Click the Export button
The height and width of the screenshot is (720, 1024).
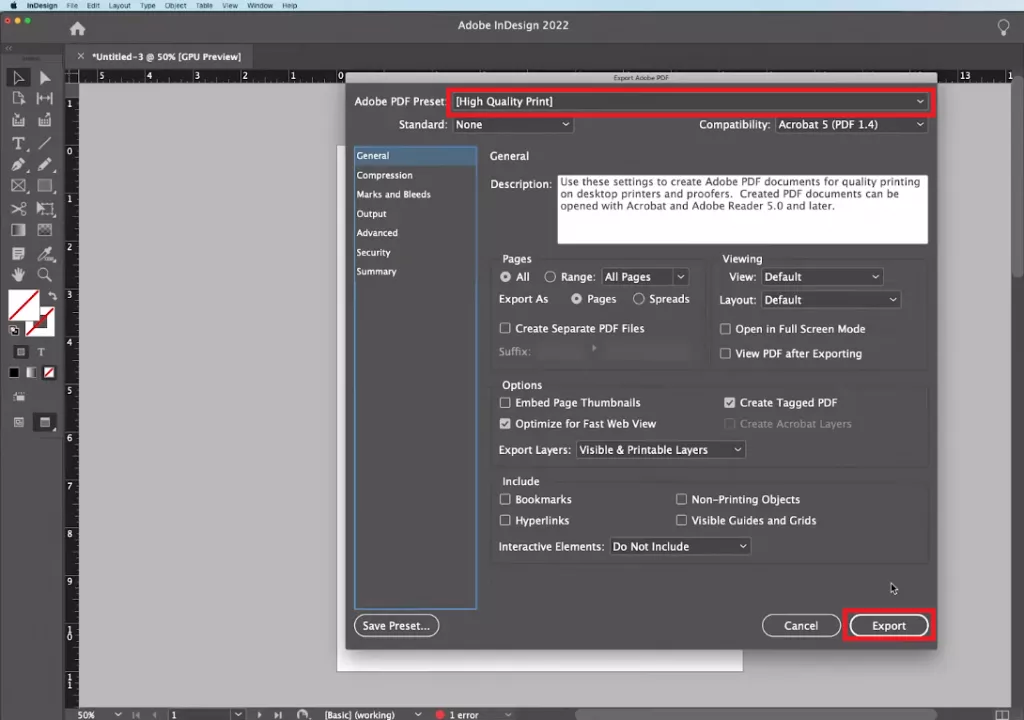coord(888,626)
